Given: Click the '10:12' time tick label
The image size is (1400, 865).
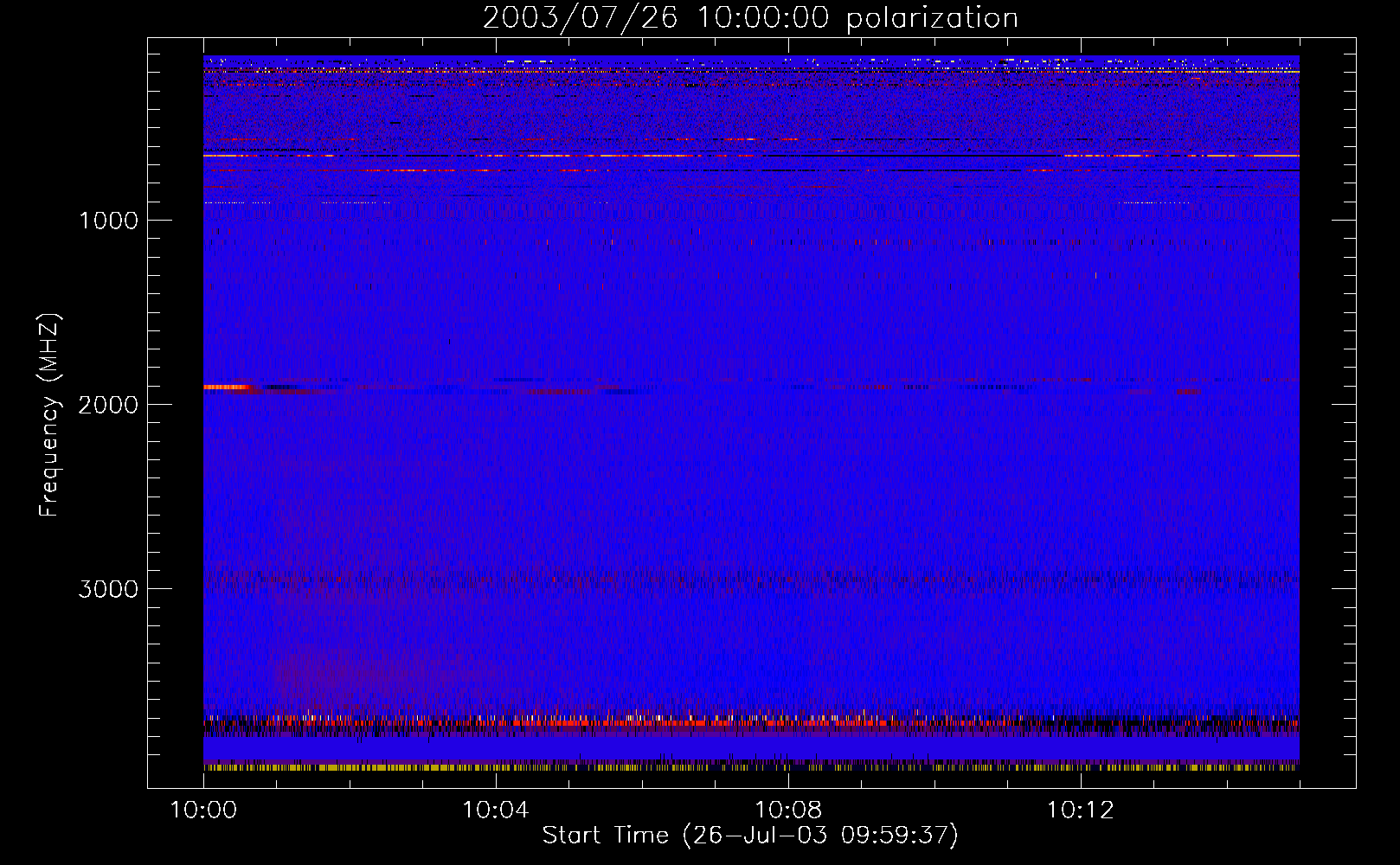Looking at the screenshot, I should (1081, 811).
